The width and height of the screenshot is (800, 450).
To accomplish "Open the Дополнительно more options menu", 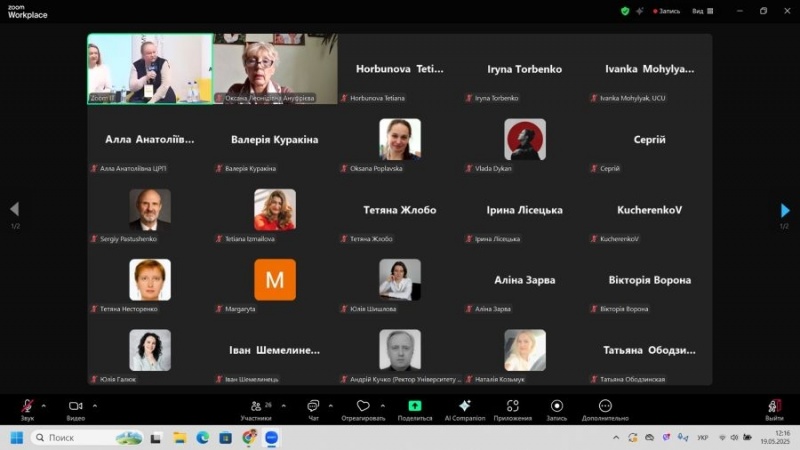I will coord(605,406).
